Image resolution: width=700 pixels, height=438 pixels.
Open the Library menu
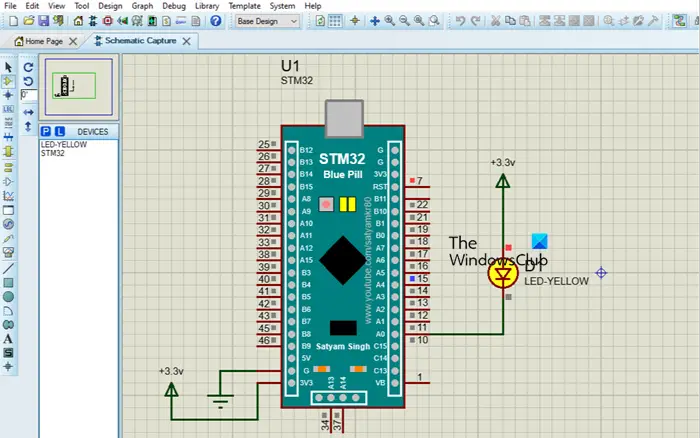207,6
